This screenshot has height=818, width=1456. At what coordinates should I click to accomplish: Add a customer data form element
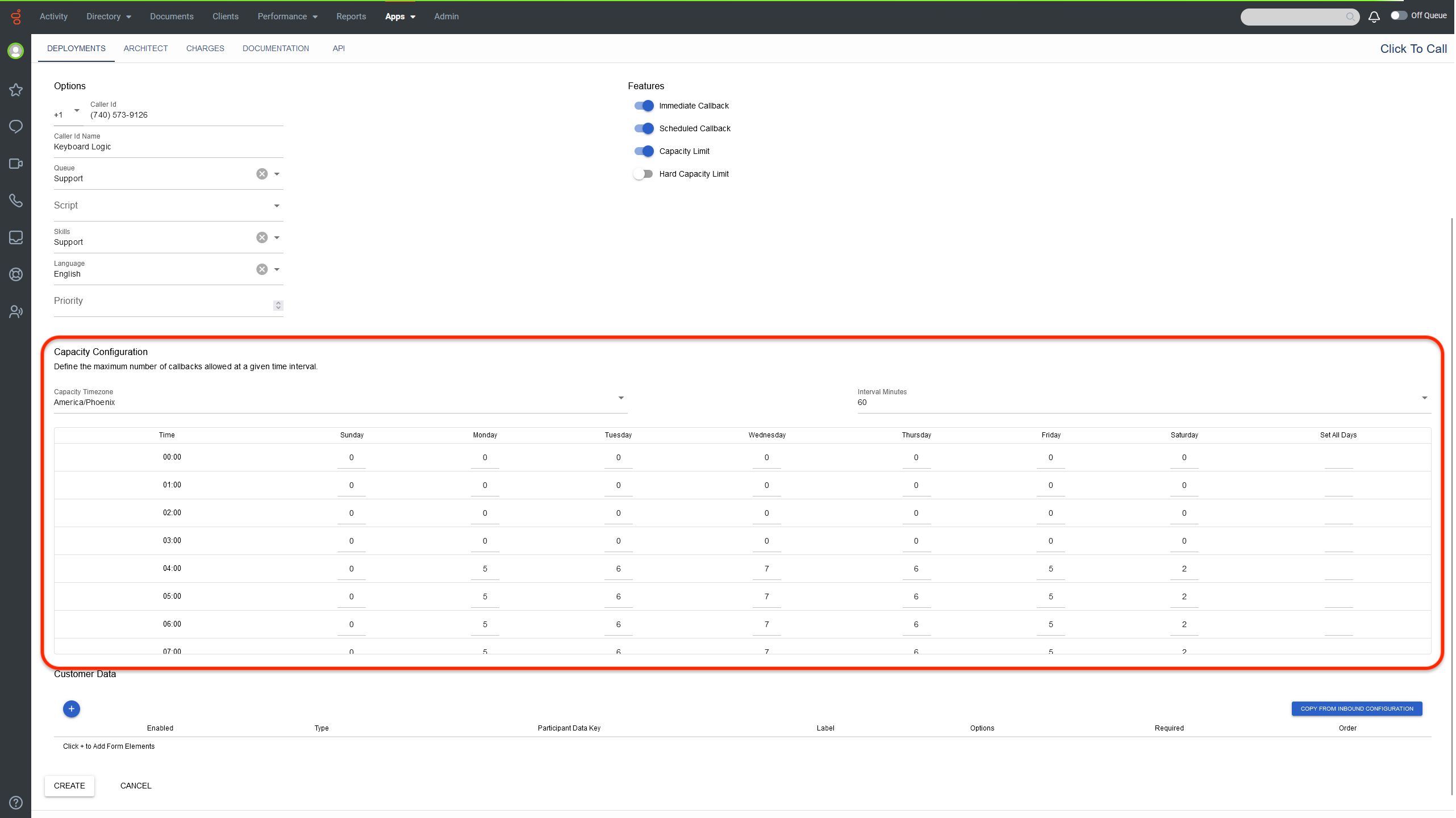(72, 709)
